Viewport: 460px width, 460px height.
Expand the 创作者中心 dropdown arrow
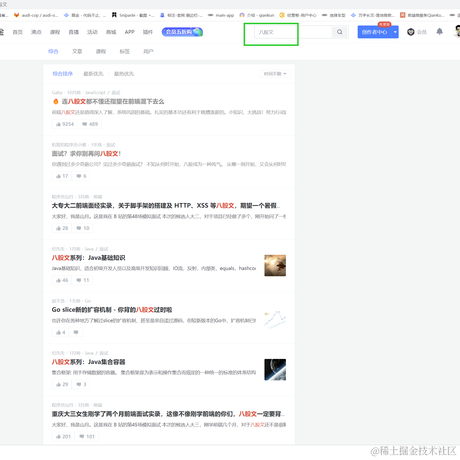pos(395,32)
